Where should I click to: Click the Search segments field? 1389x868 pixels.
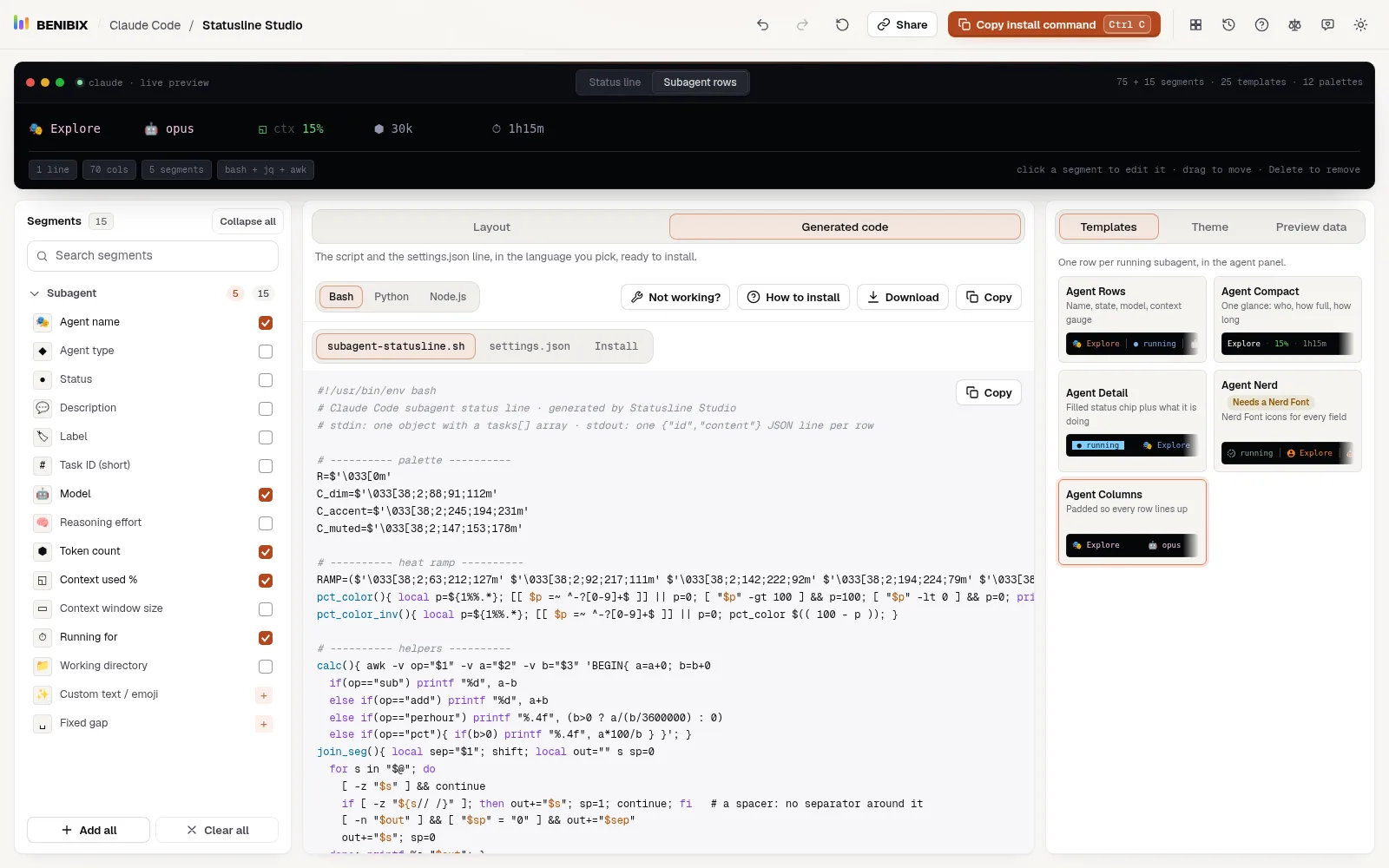click(x=153, y=256)
